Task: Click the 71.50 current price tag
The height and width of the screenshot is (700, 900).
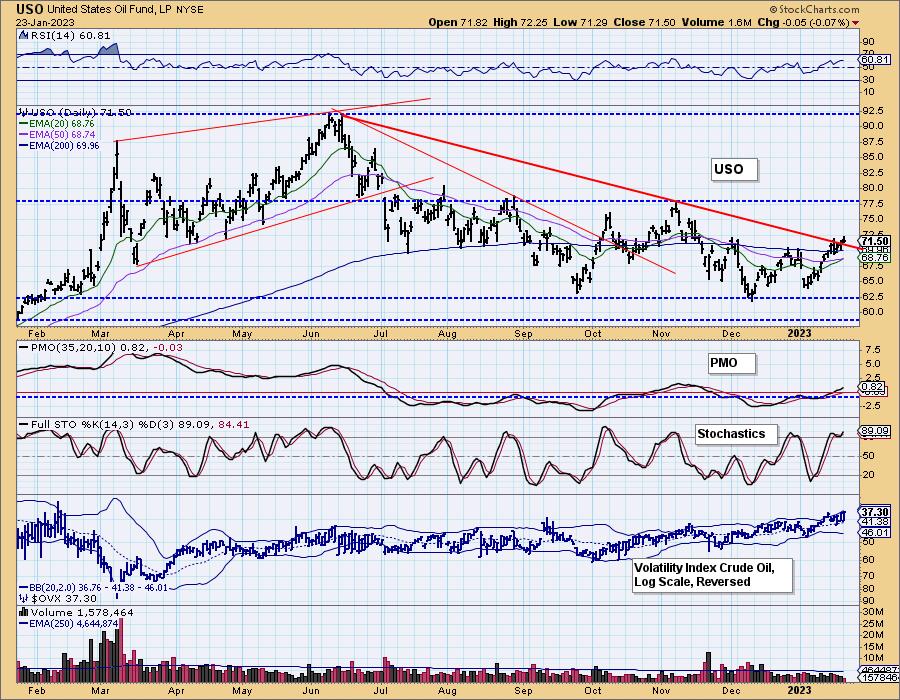Action: pos(875,241)
